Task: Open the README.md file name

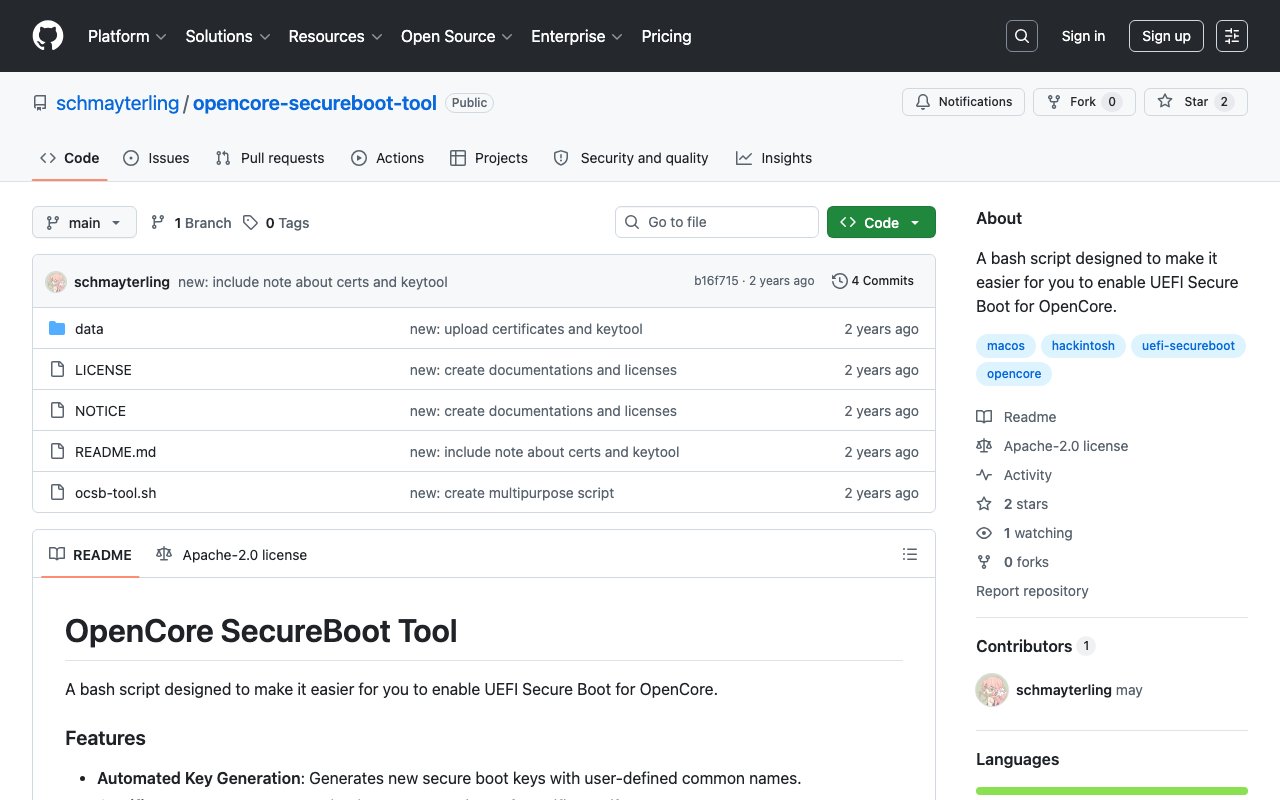Action: tap(116, 452)
